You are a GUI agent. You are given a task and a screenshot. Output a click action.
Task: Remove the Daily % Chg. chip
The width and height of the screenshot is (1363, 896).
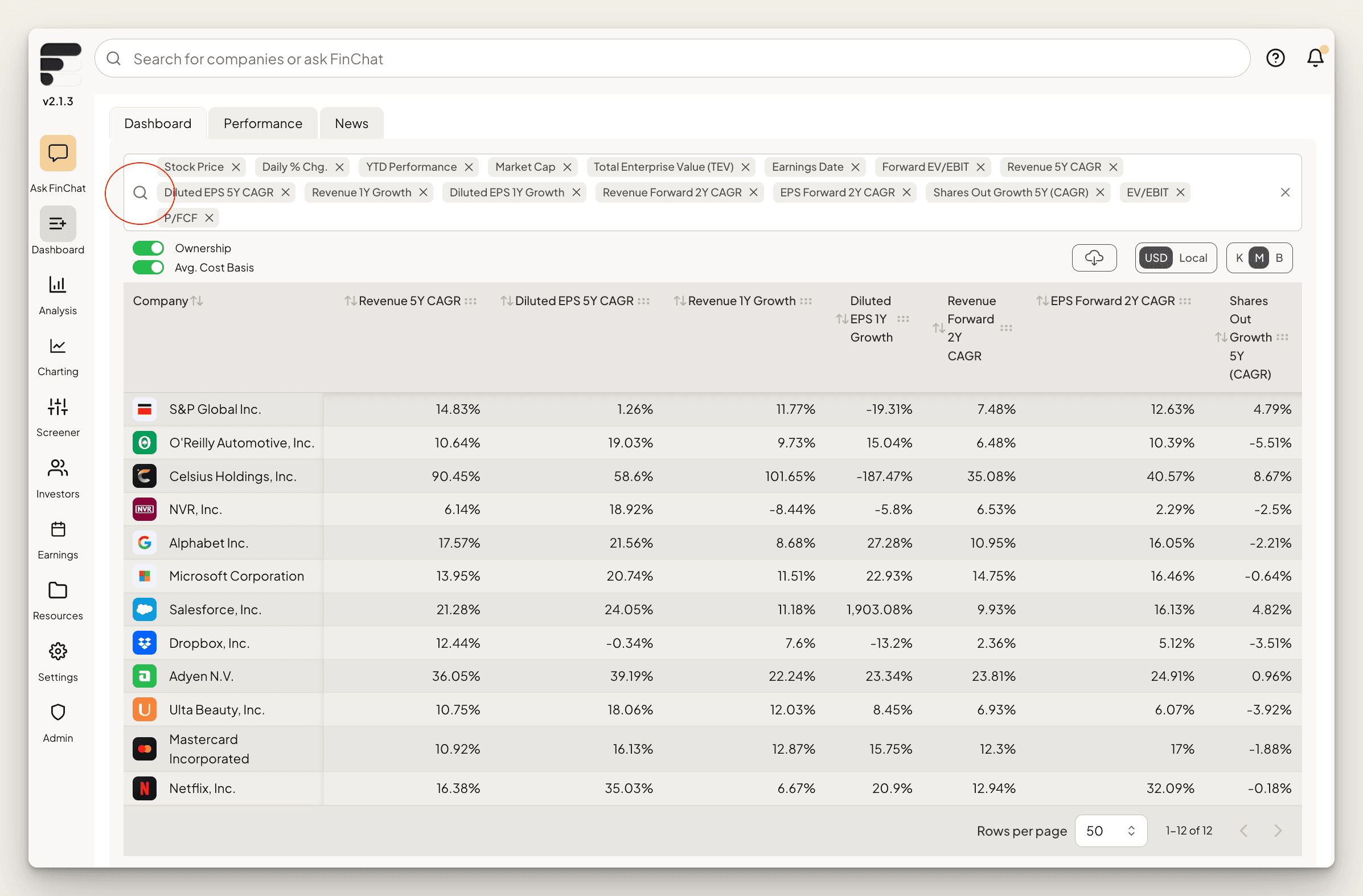point(339,167)
